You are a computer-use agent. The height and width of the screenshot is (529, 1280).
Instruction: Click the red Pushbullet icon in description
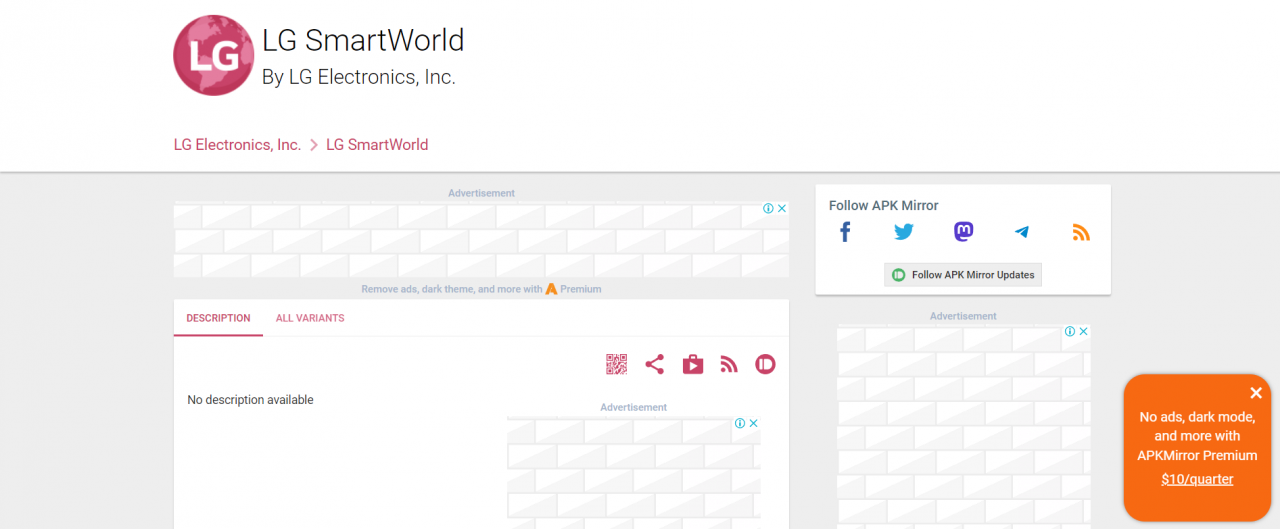pyautogui.click(x=765, y=364)
